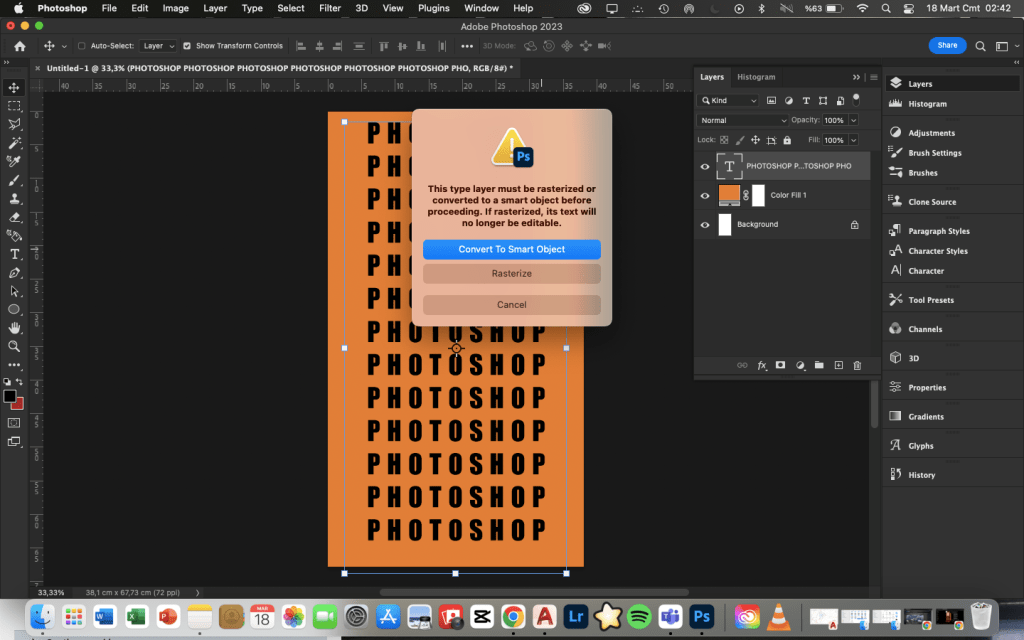1024x640 pixels.
Task: Expand the layer Opacity dropdown arrow
Action: (855, 120)
